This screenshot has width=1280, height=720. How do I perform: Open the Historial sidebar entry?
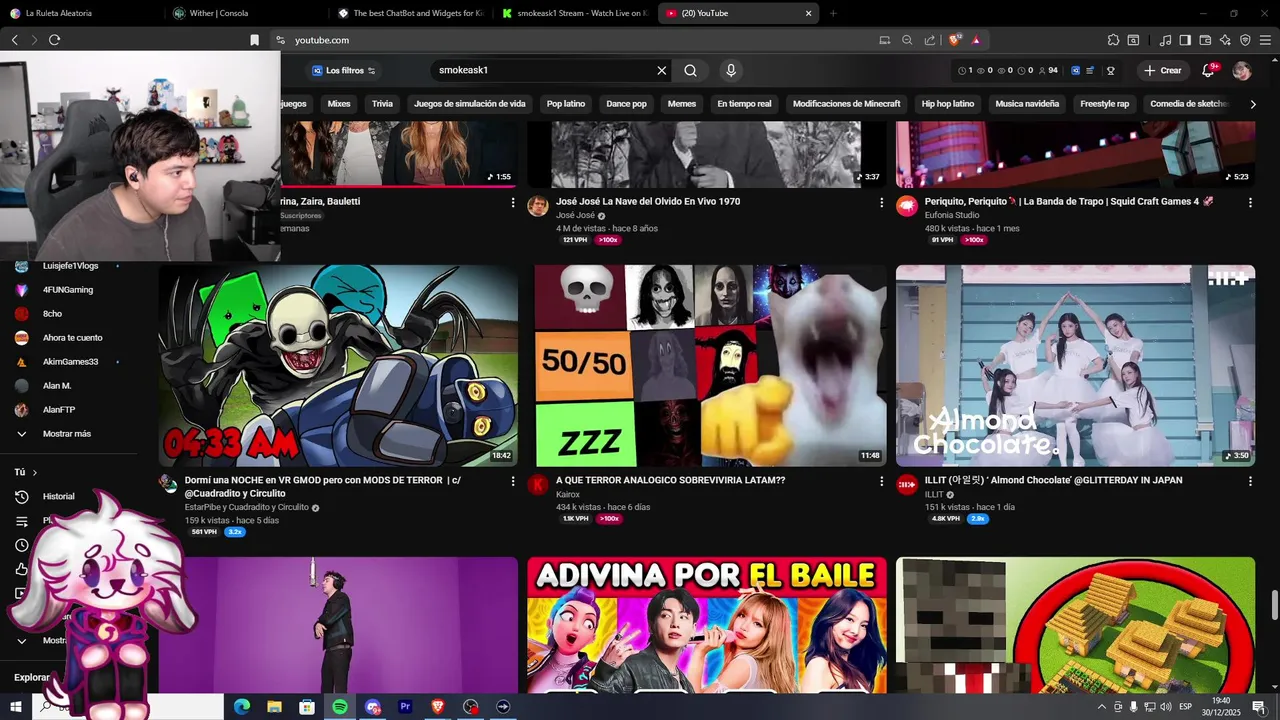click(x=58, y=496)
